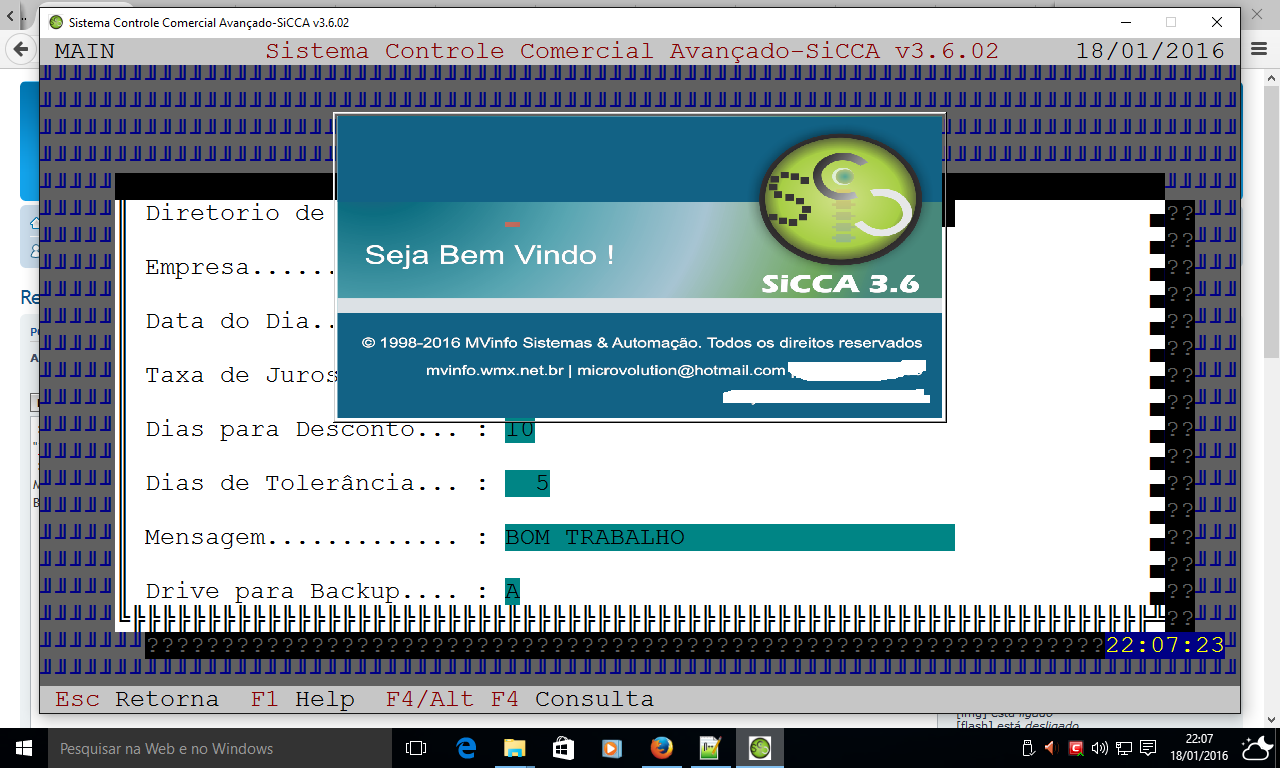Click the SiCCA app icon in the title bar
Viewport: 1280px width, 768px height.
(x=56, y=22)
